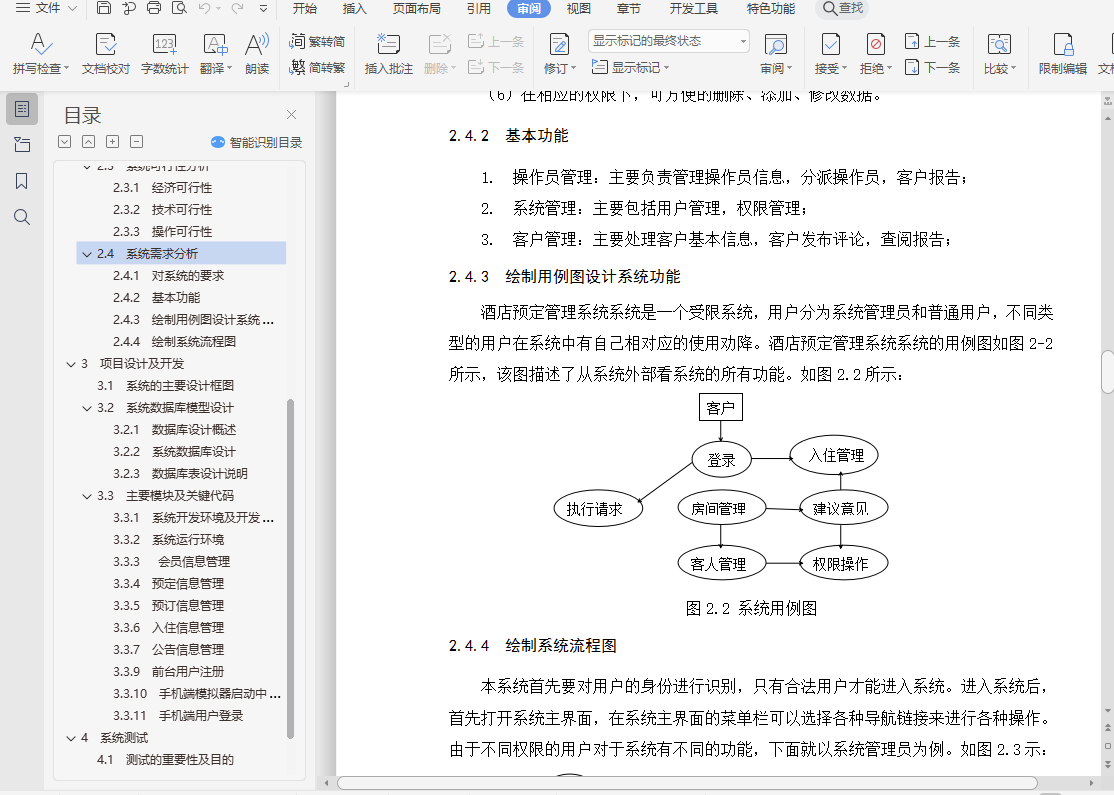The width and height of the screenshot is (1114, 795).
Task: Open the spell check tool
Action: (x=40, y=53)
